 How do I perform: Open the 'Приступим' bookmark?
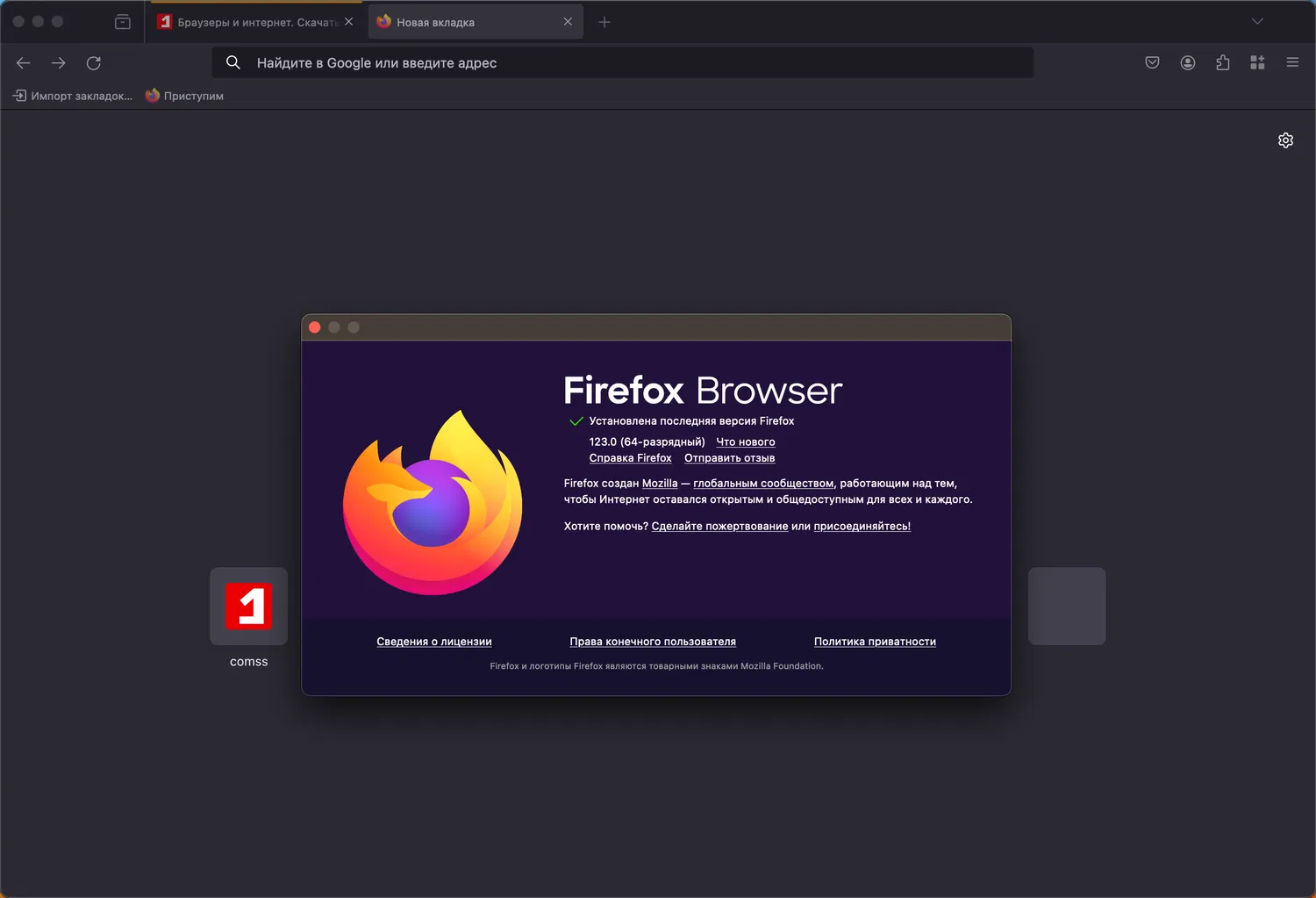[184, 96]
